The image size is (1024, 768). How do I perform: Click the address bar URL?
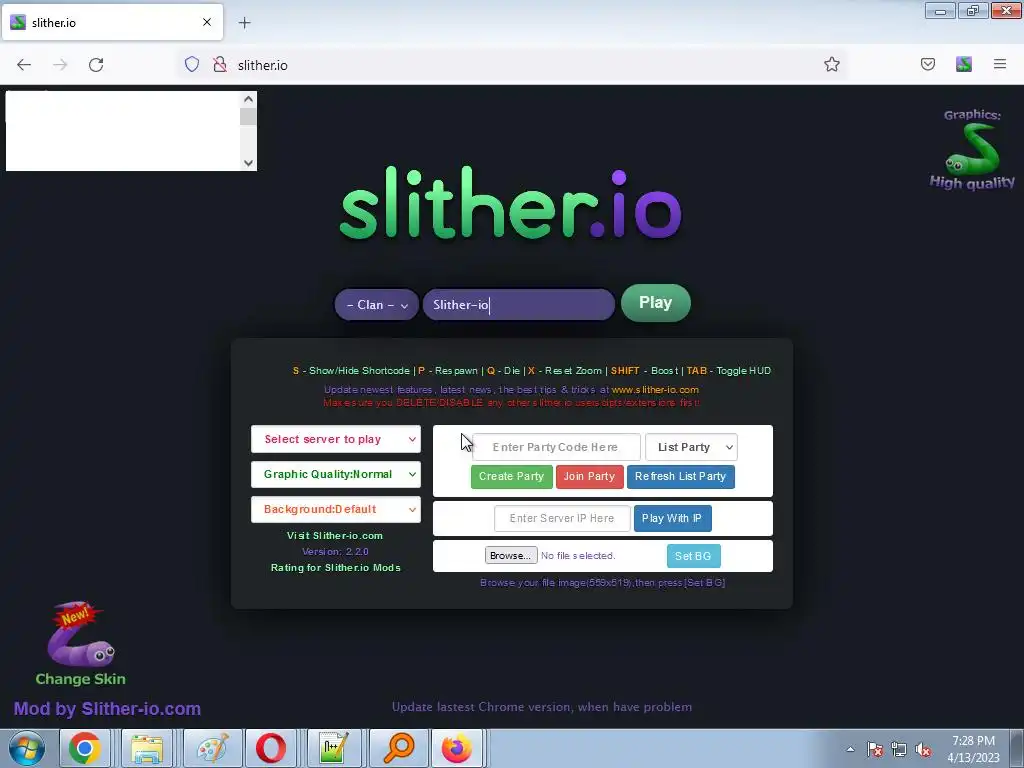point(263,65)
